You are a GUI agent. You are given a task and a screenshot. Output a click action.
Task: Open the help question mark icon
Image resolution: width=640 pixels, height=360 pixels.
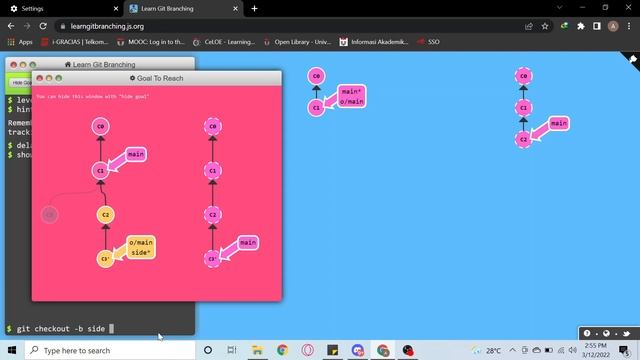click(587, 333)
